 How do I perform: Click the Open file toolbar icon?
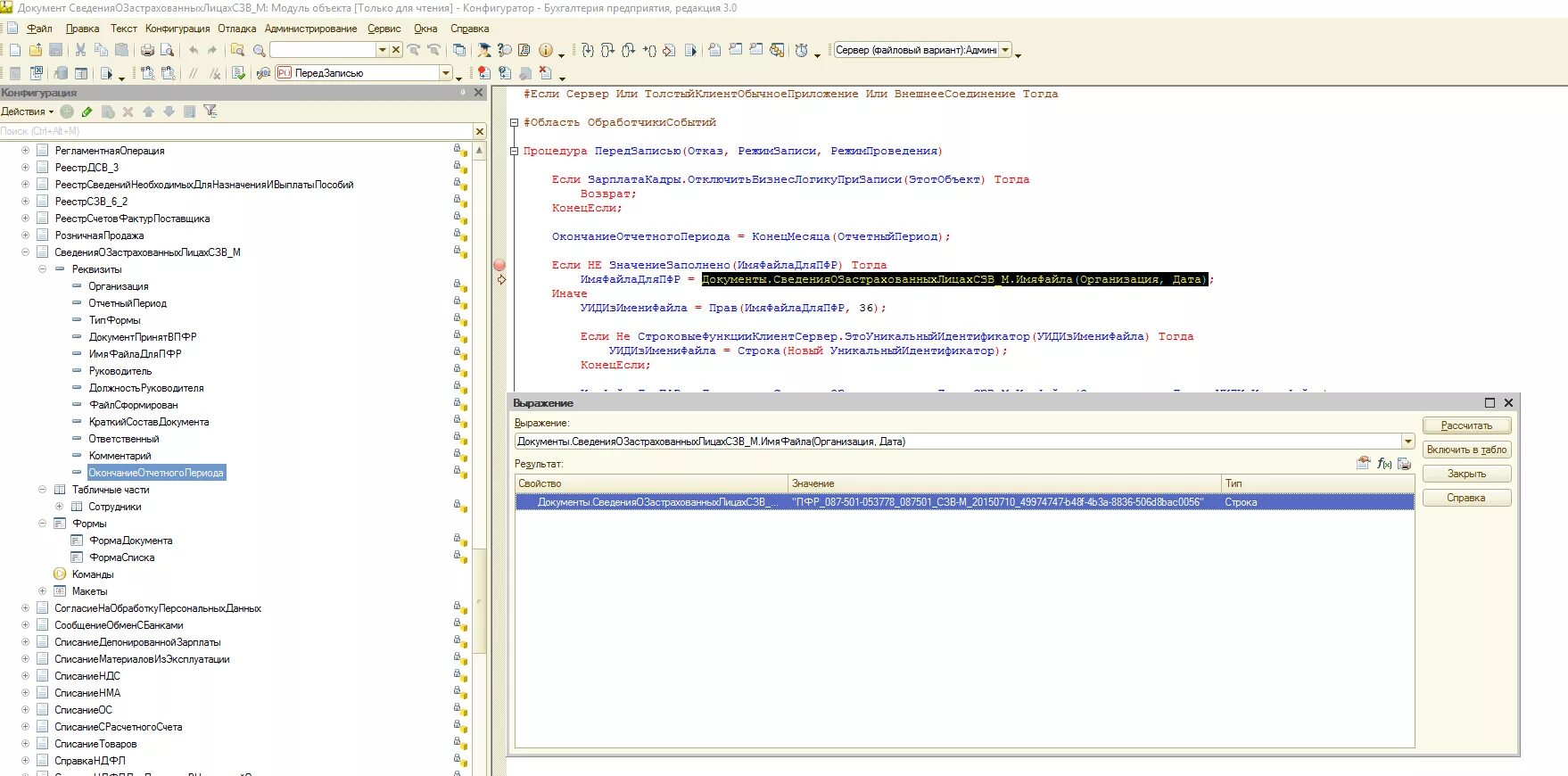pos(36,50)
